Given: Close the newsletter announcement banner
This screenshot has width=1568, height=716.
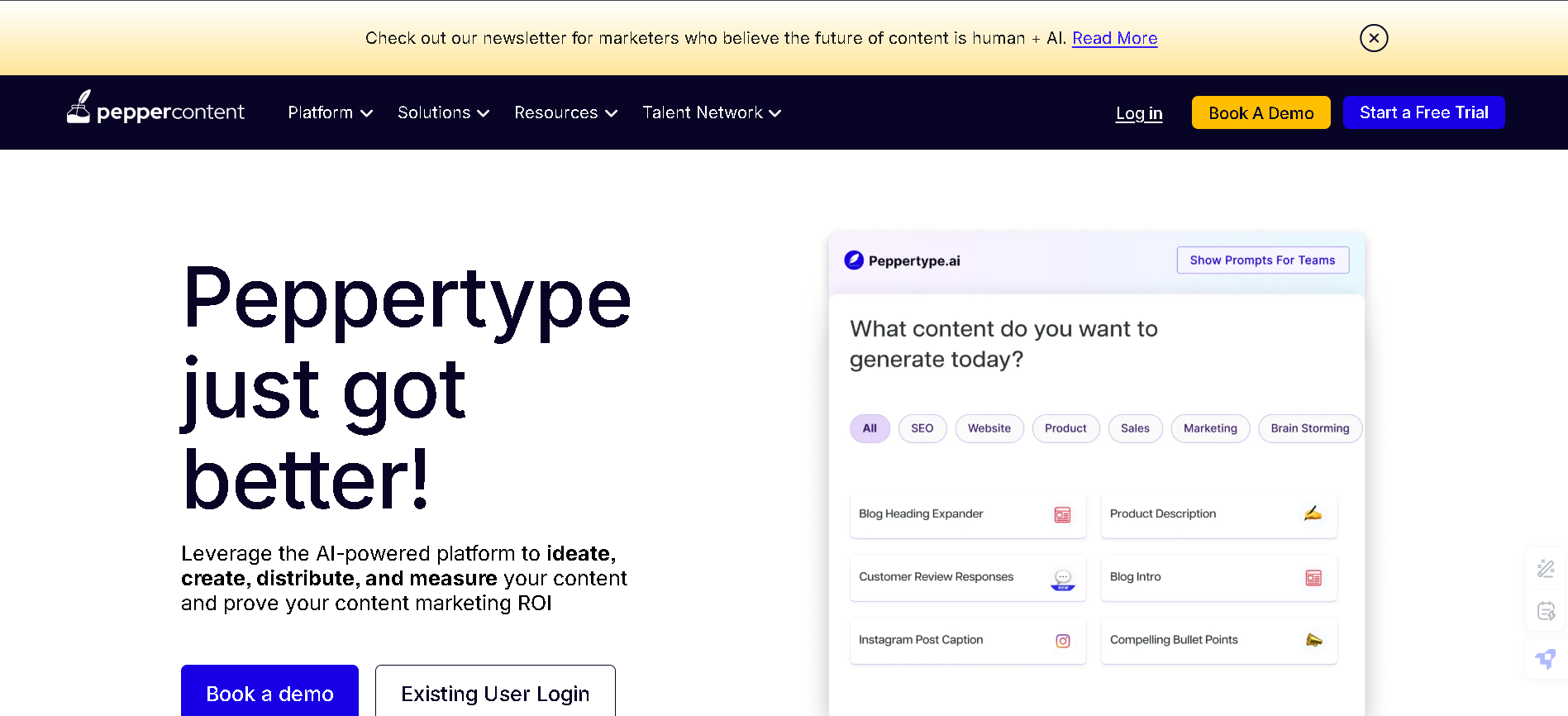Looking at the screenshot, I should [x=1374, y=38].
